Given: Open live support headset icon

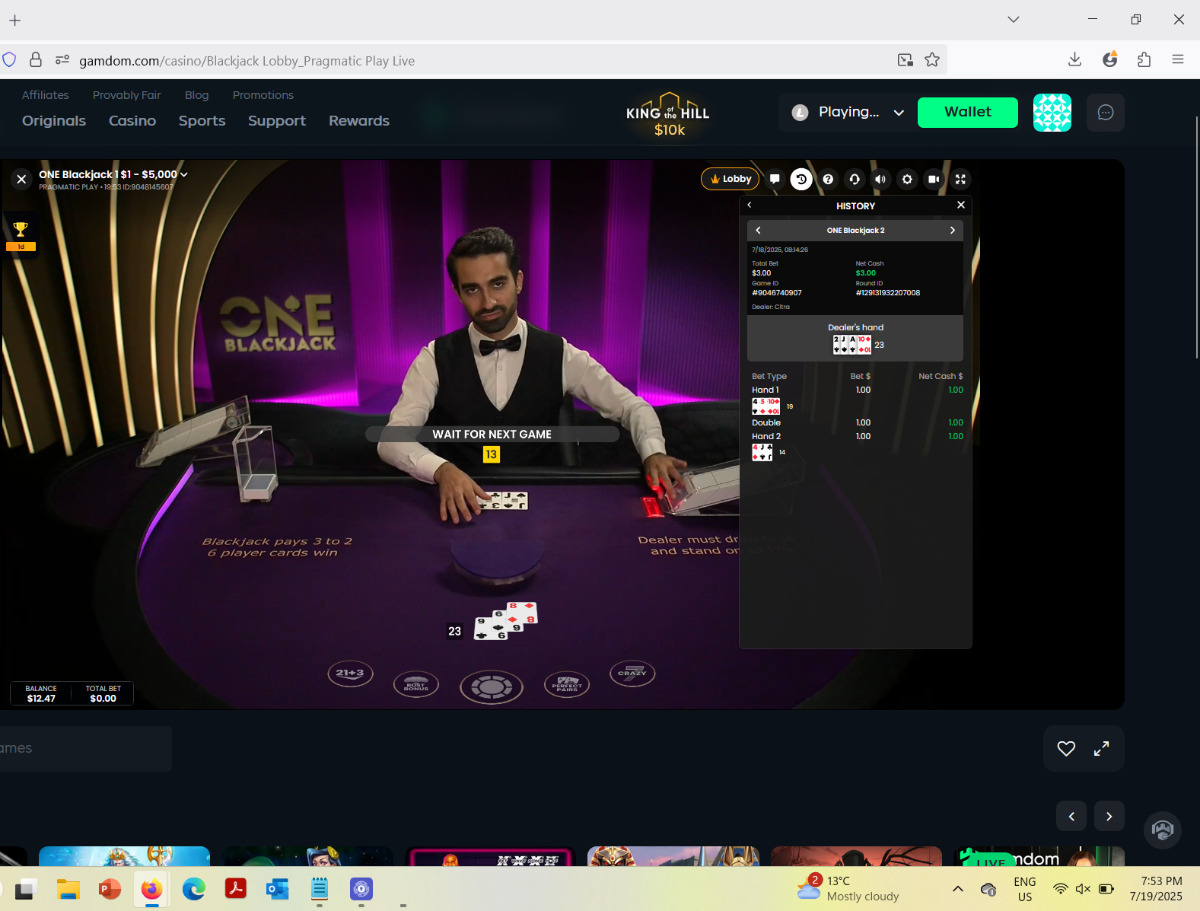Looking at the screenshot, I should (854, 179).
